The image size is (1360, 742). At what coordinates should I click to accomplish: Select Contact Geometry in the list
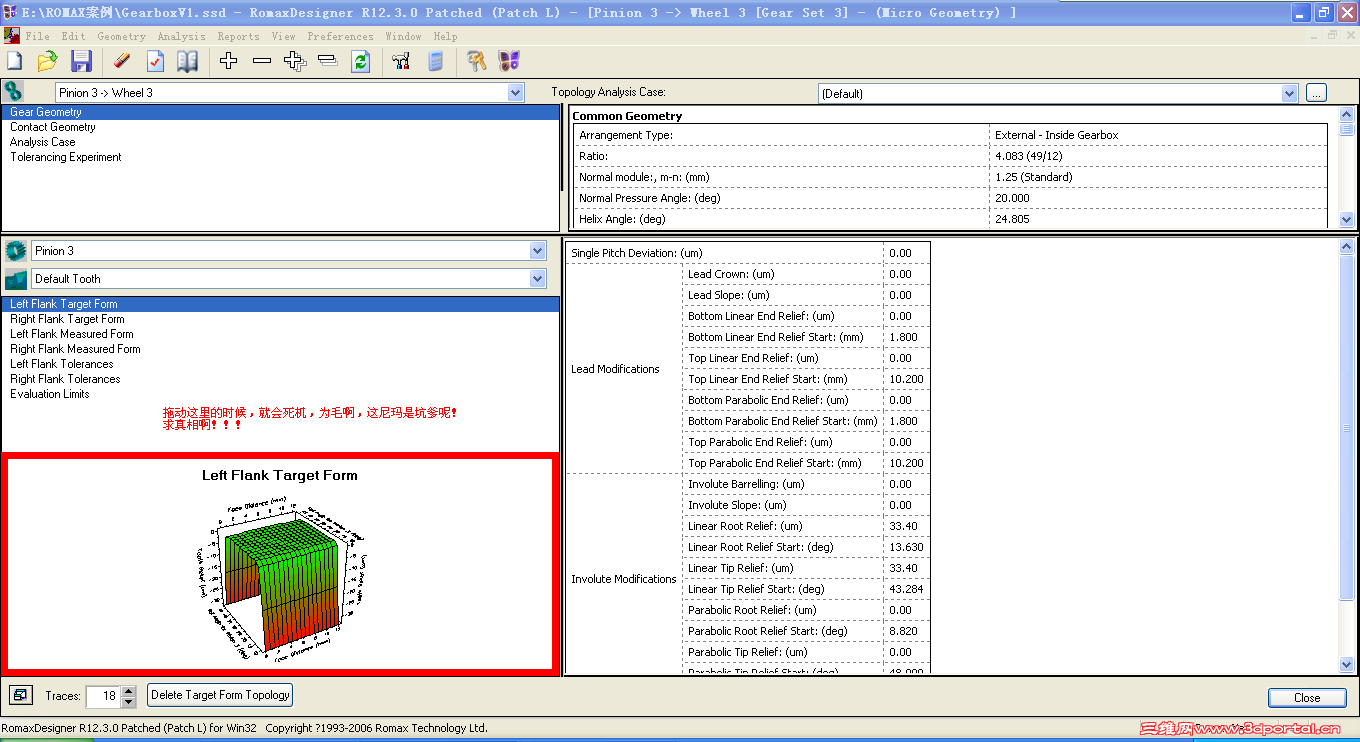coord(281,127)
